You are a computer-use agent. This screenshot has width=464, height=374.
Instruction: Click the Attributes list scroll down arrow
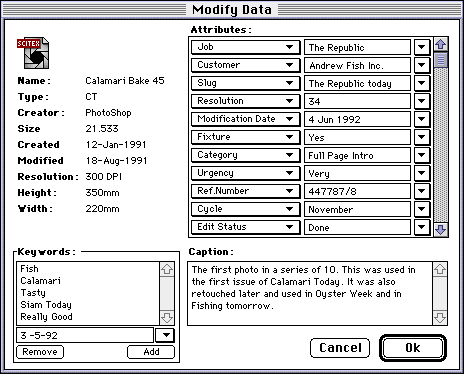(x=441, y=230)
